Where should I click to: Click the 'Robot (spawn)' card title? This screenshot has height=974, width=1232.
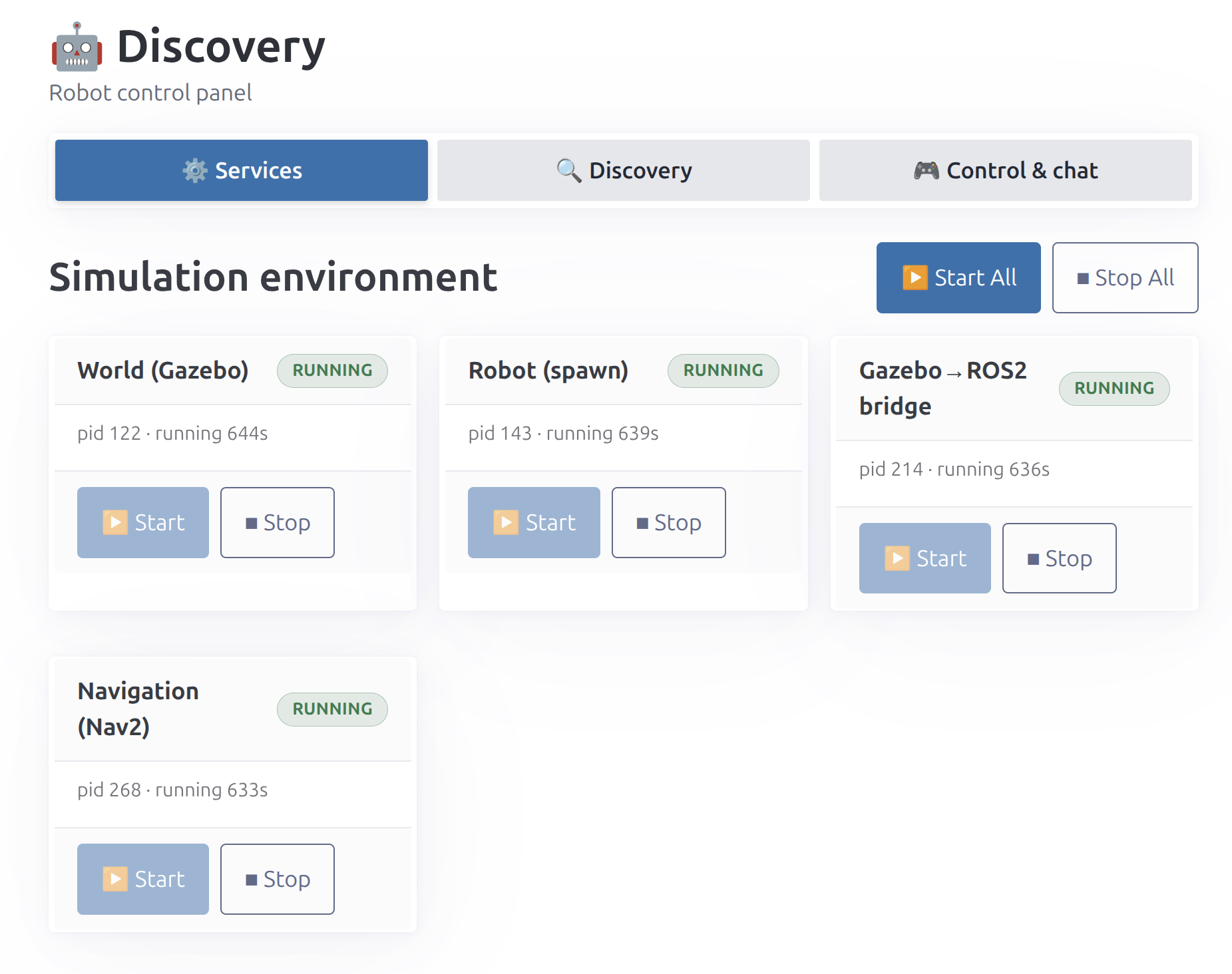(548, 371)
